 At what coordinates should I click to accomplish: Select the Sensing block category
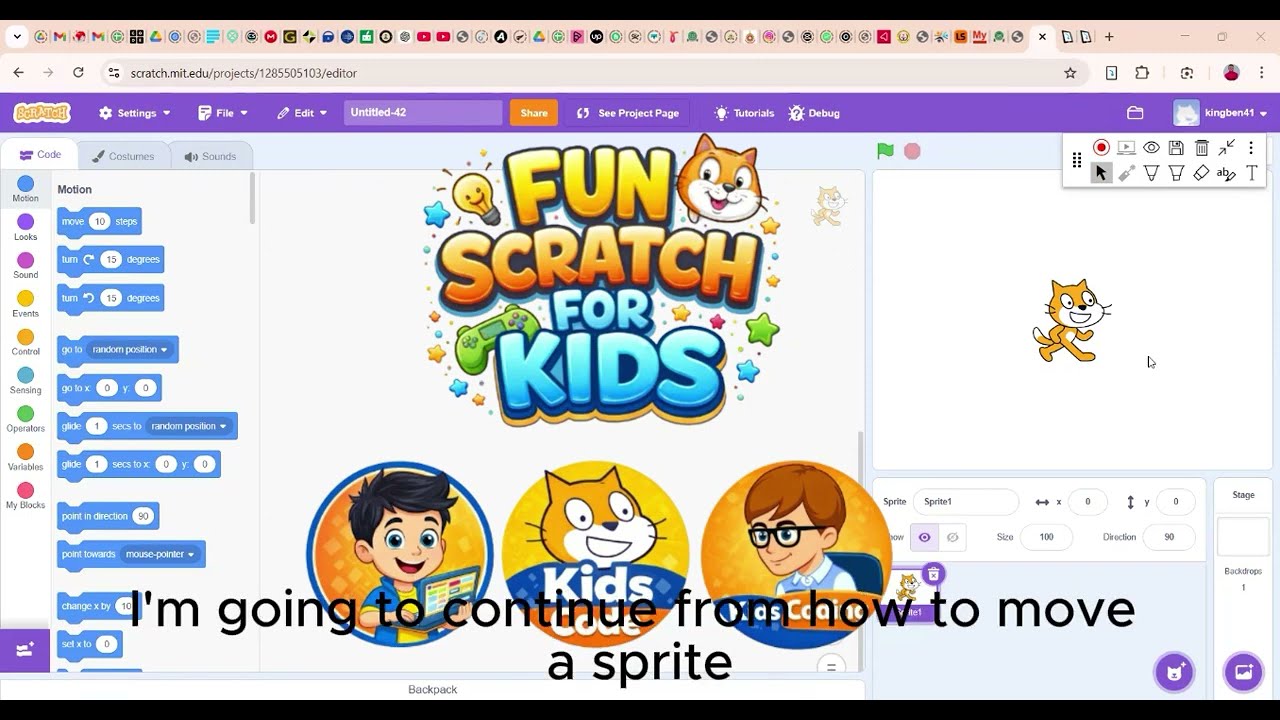pyautogui.click(x=26, y=381)
